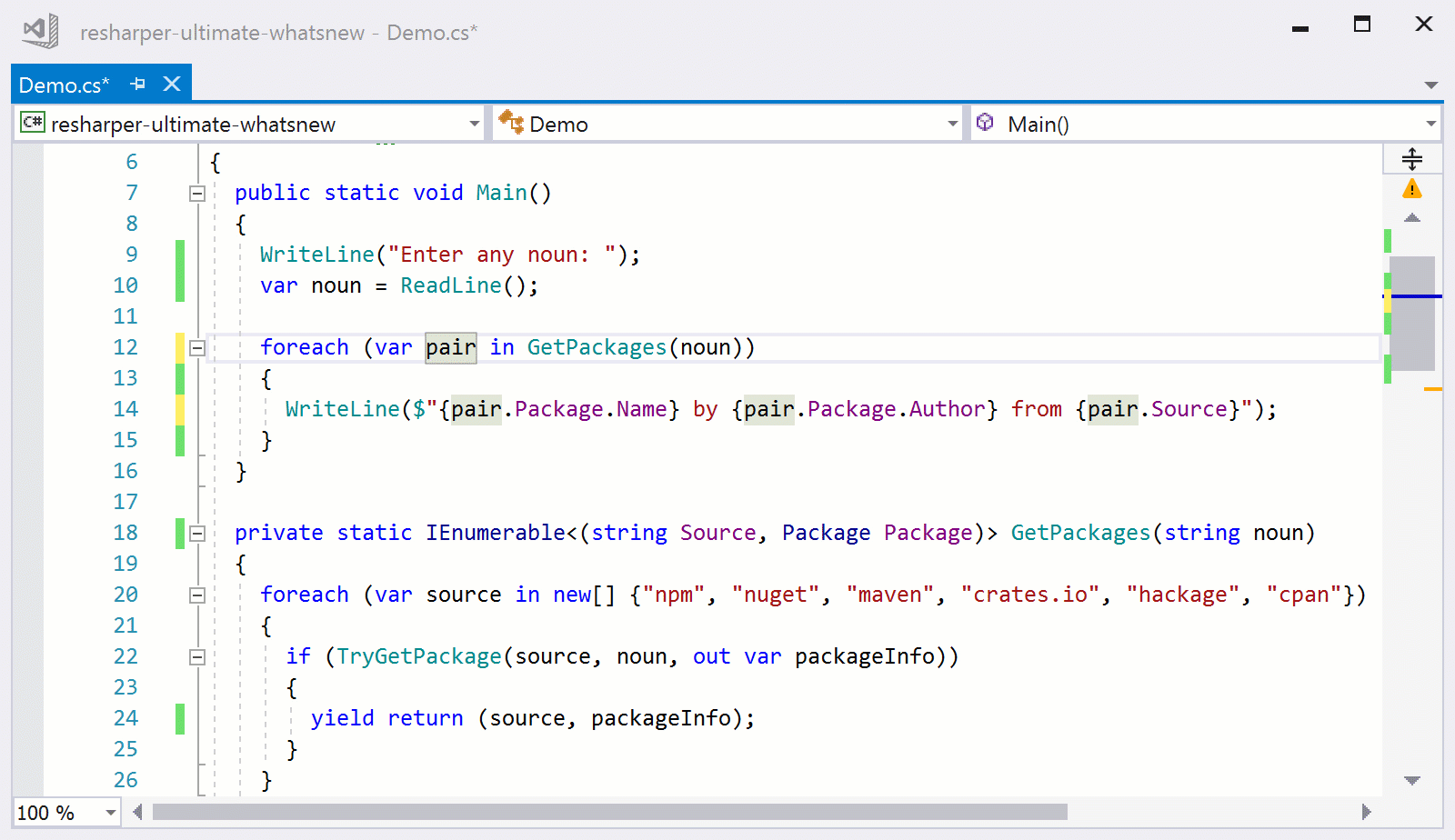
Task: Close the Visual Studio window
Action: tap(1424, 25)
